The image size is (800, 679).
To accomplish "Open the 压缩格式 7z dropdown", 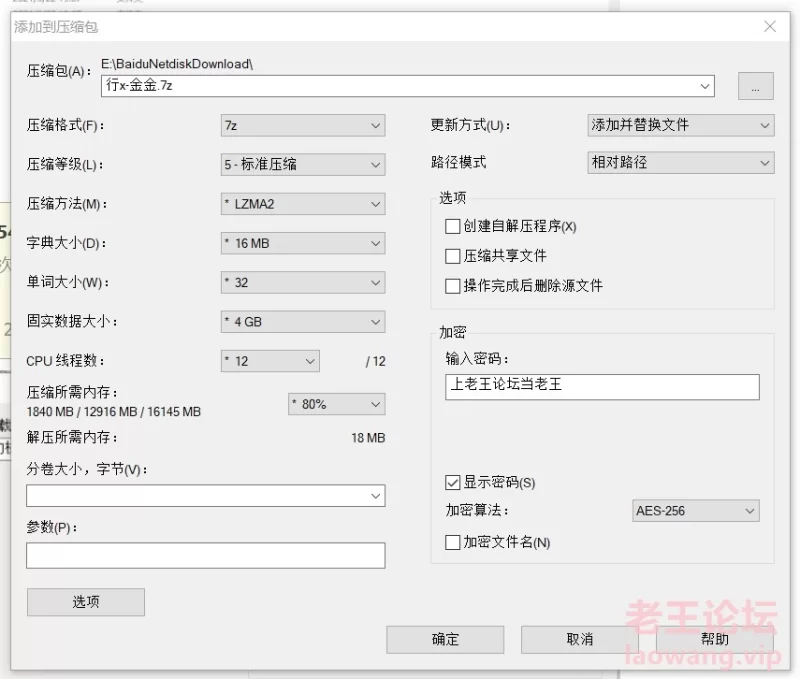I will point(303,125).
